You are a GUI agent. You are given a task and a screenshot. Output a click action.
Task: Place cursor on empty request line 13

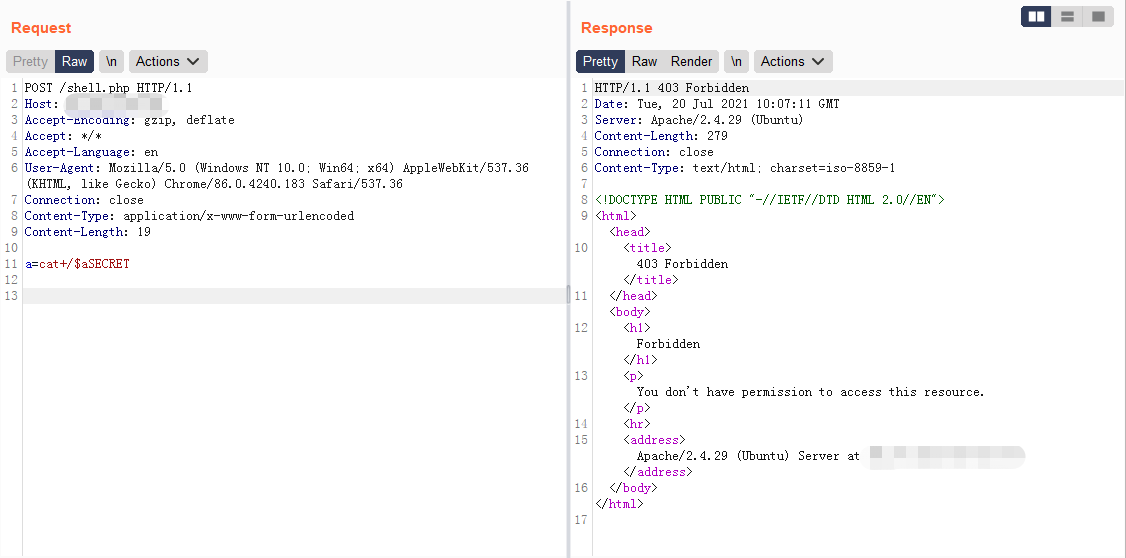294,296
